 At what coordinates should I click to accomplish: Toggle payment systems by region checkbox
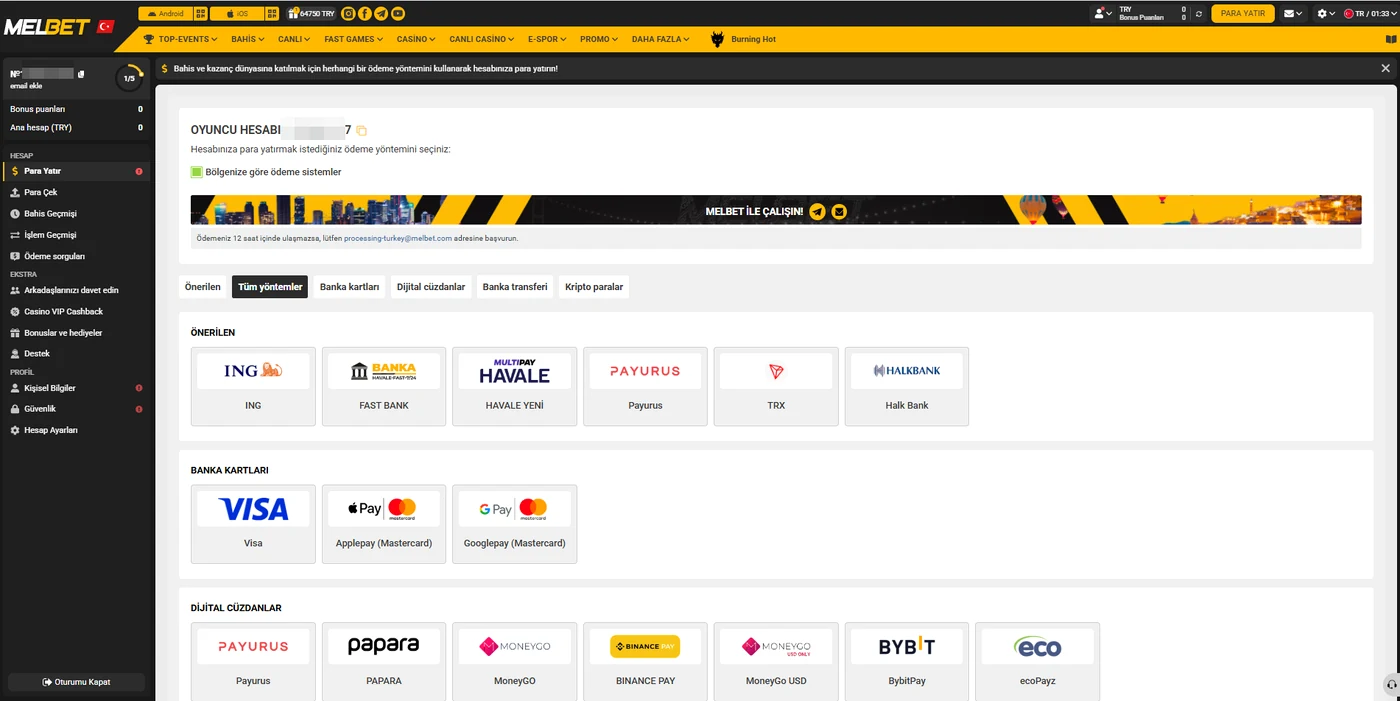197,172
